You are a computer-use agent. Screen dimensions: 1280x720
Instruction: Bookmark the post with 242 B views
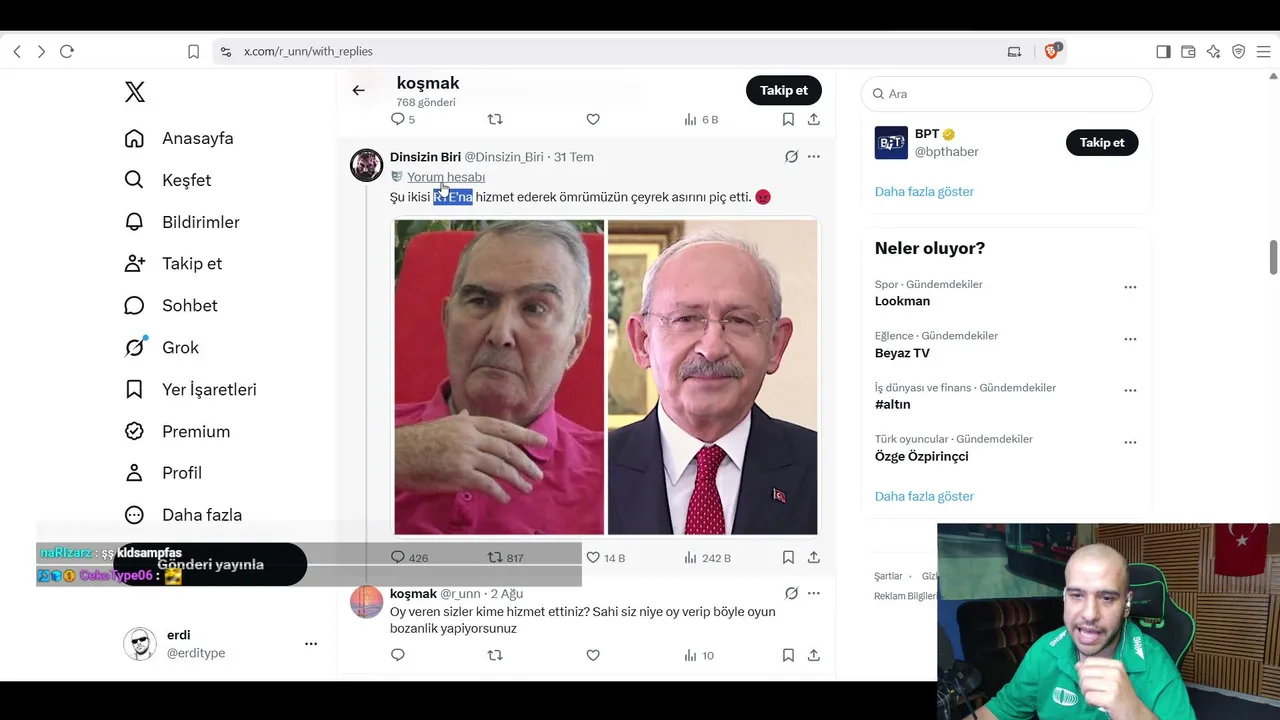coord(788,558)
